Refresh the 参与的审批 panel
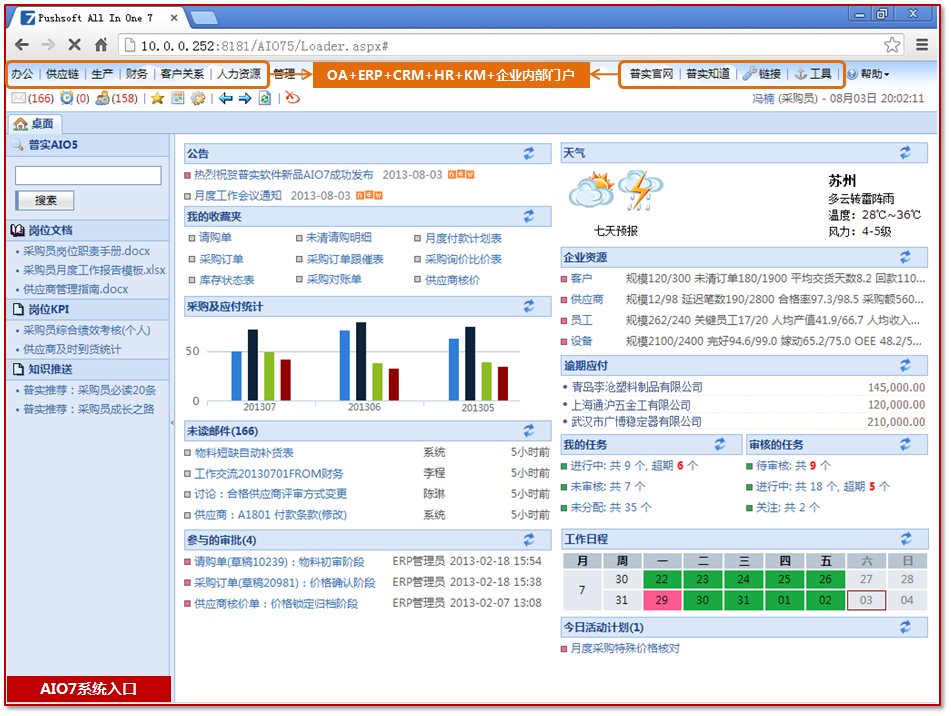This screenshot has width=951, height=716. [529, 540]
